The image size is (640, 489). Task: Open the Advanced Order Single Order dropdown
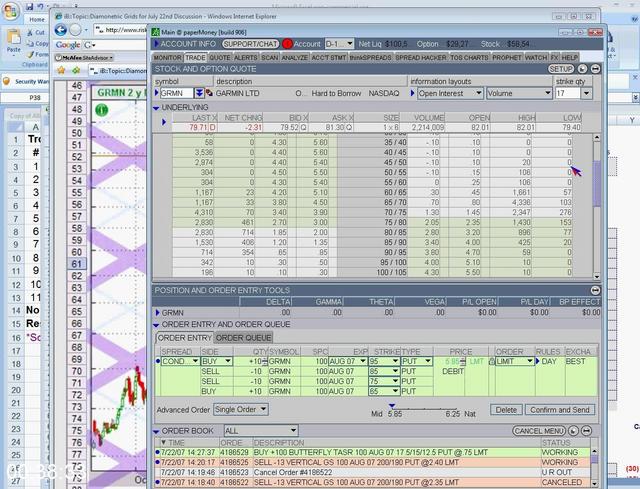pos(241,410)
